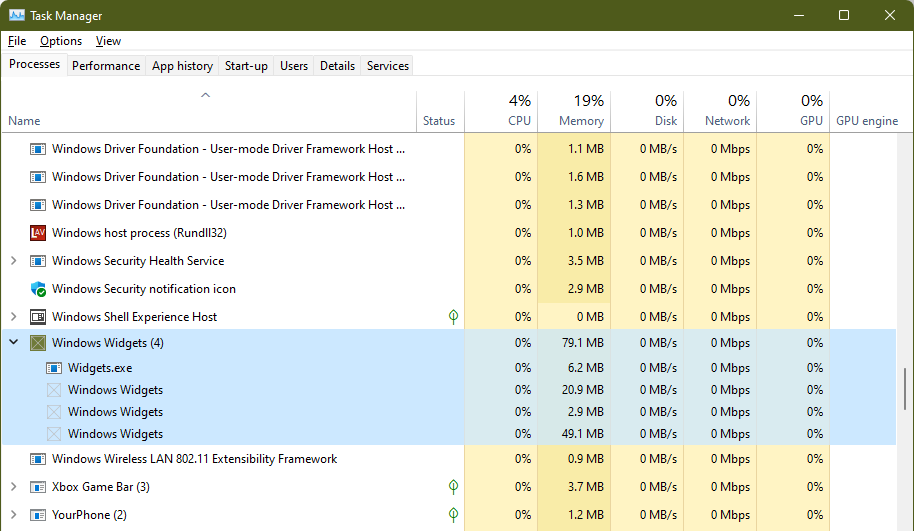
Task: Select the Xbox Game Bar (3) row name
Action: point(101,487)
